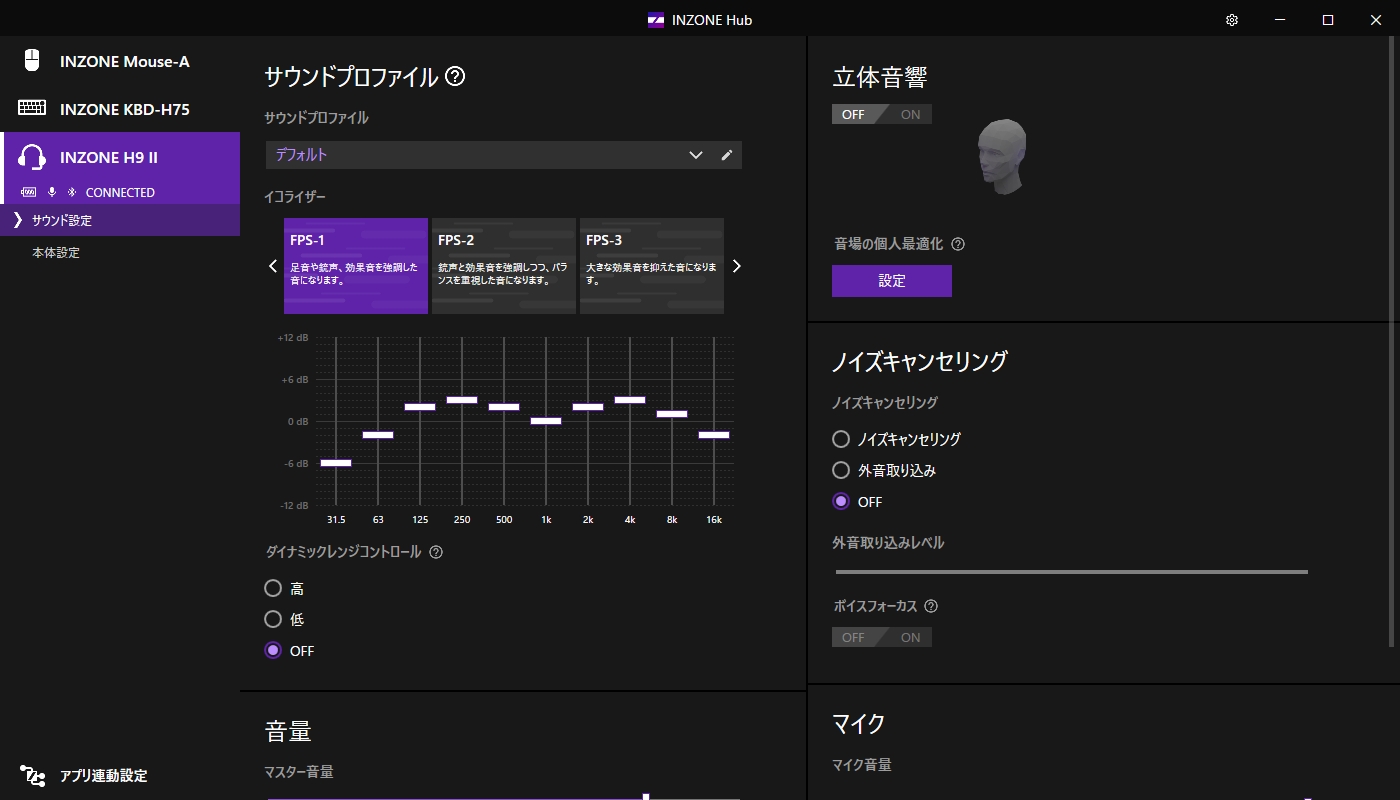Click the 125 Hz equalizer slider handle
The height and width of the screenshot is (800, 1400).
[x=420, y=407]
